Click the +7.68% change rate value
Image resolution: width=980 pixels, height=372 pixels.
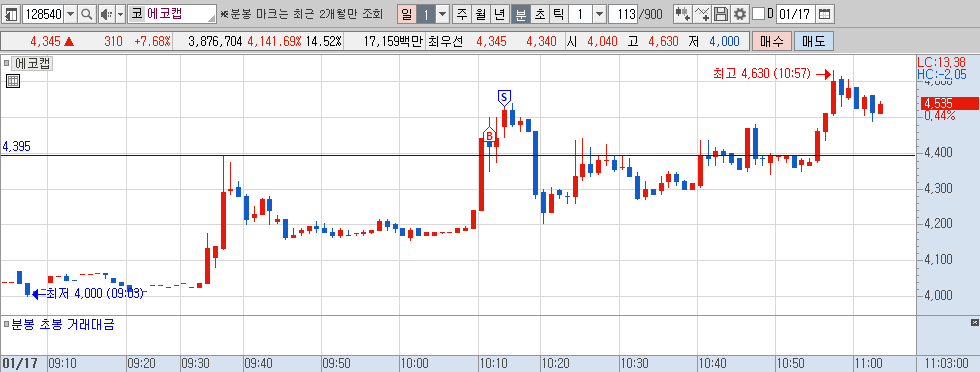[x=152, y=42]
